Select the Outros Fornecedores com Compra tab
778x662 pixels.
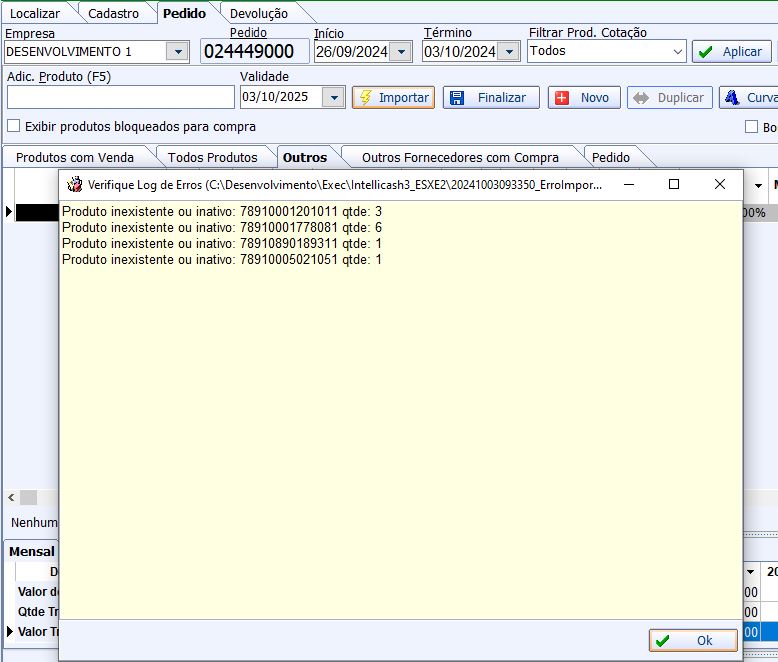click(460, 157)
